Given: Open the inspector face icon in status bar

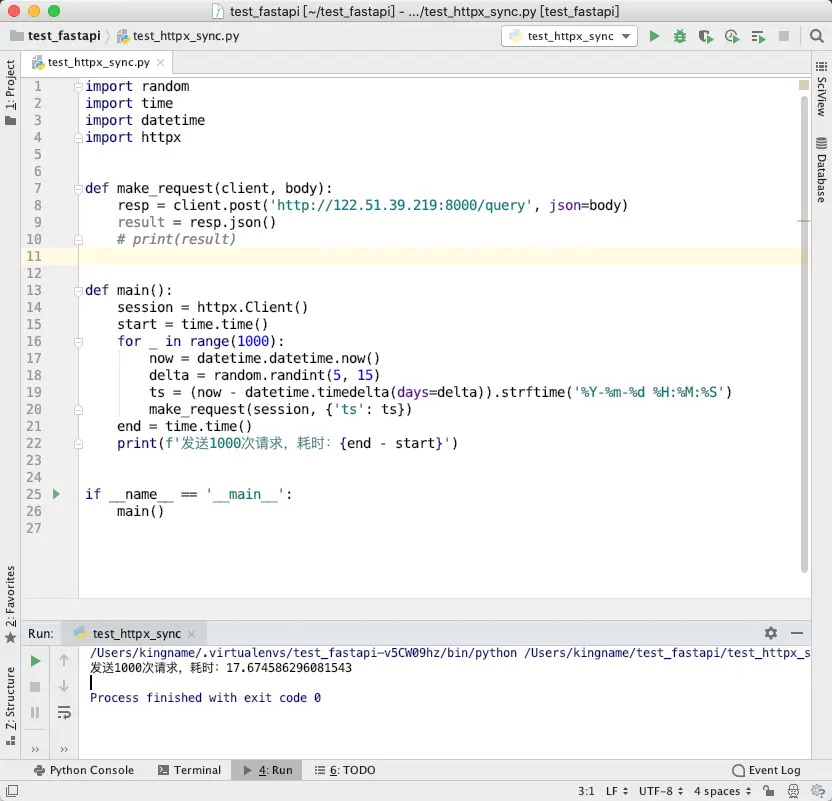Looking at the screenshot, I should 793,791.
